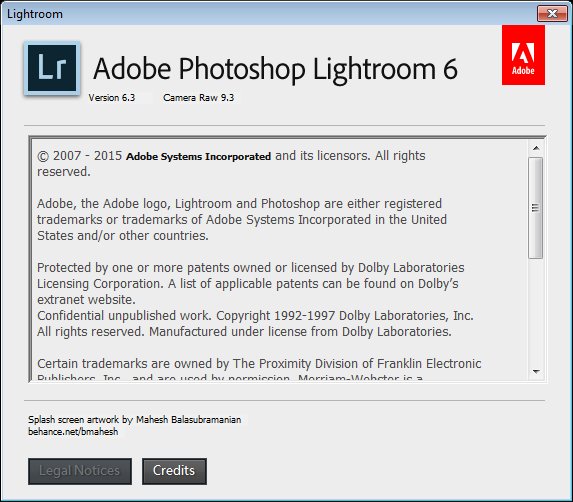Open the Legal Notices button
The height and width of the screenshot is (502, 573).
80,471
